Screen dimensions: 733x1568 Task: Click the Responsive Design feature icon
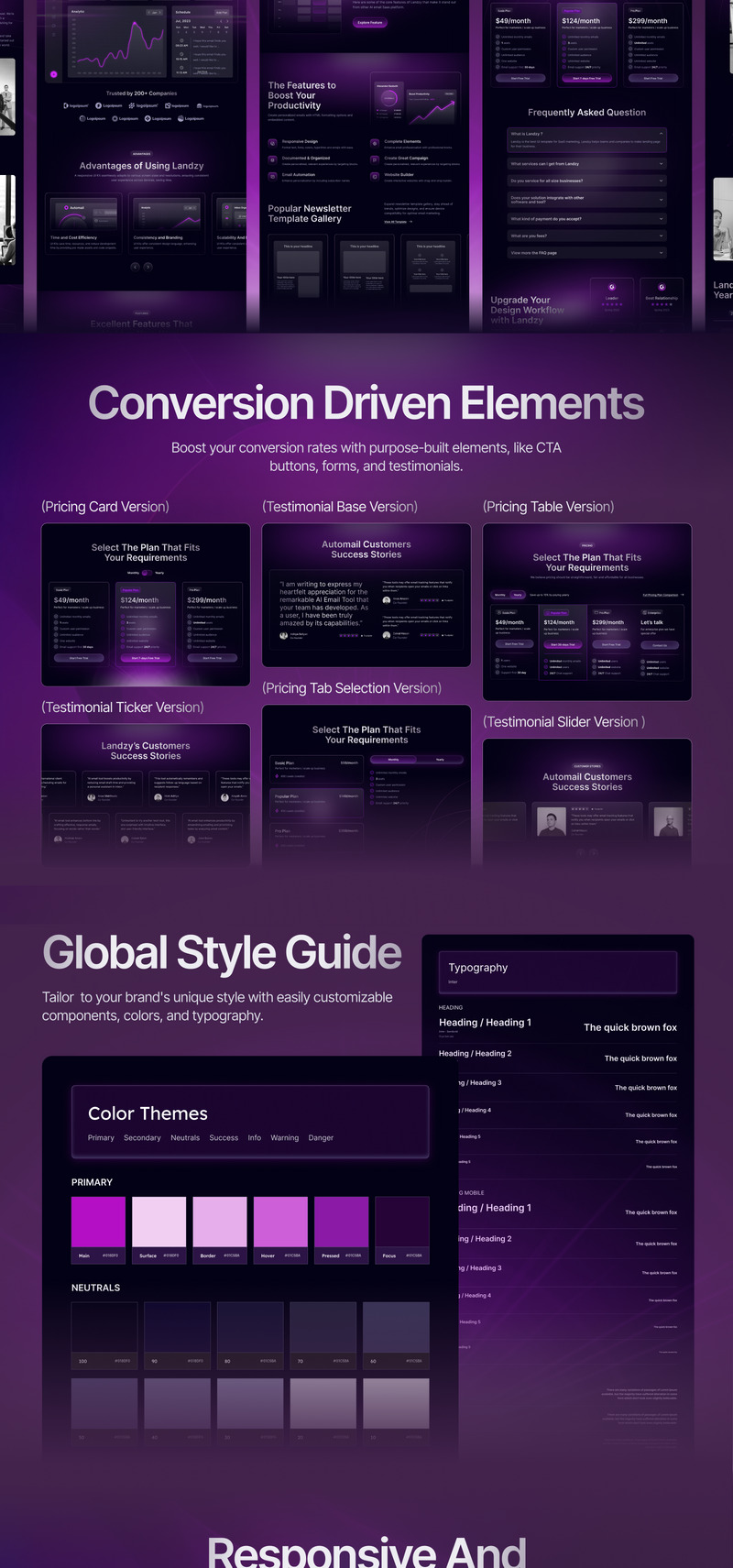[x=272, y=143]
